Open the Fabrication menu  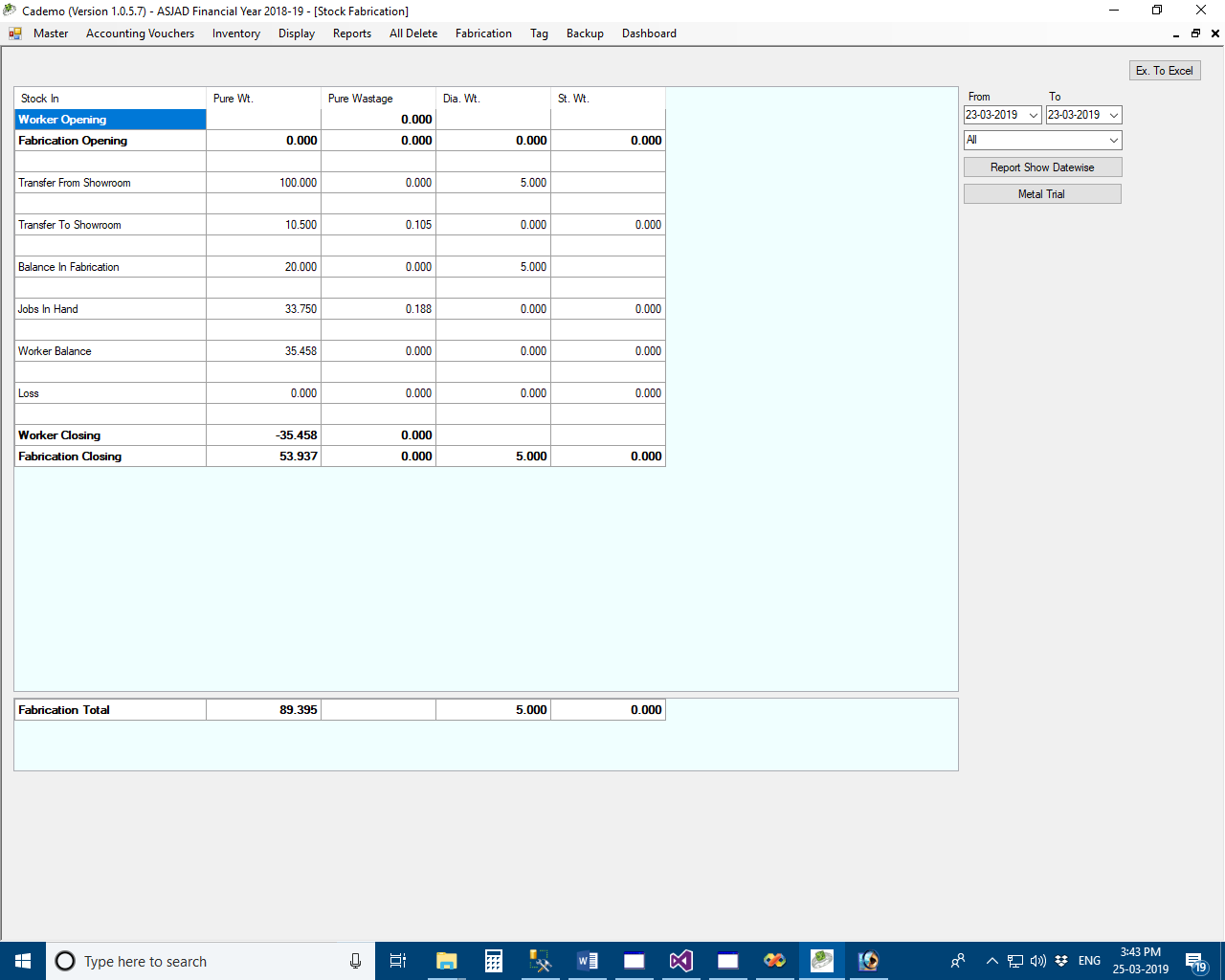click(x=483, y=33)
